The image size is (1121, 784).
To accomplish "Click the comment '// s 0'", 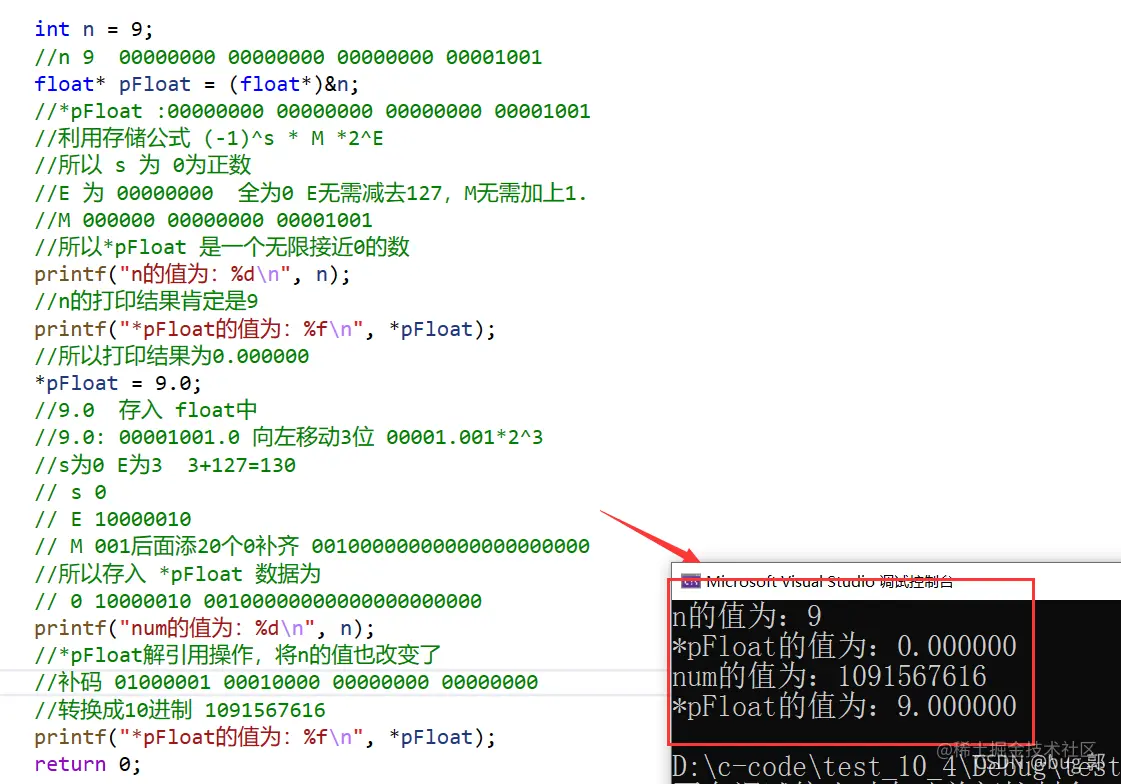I will point(71,492).
